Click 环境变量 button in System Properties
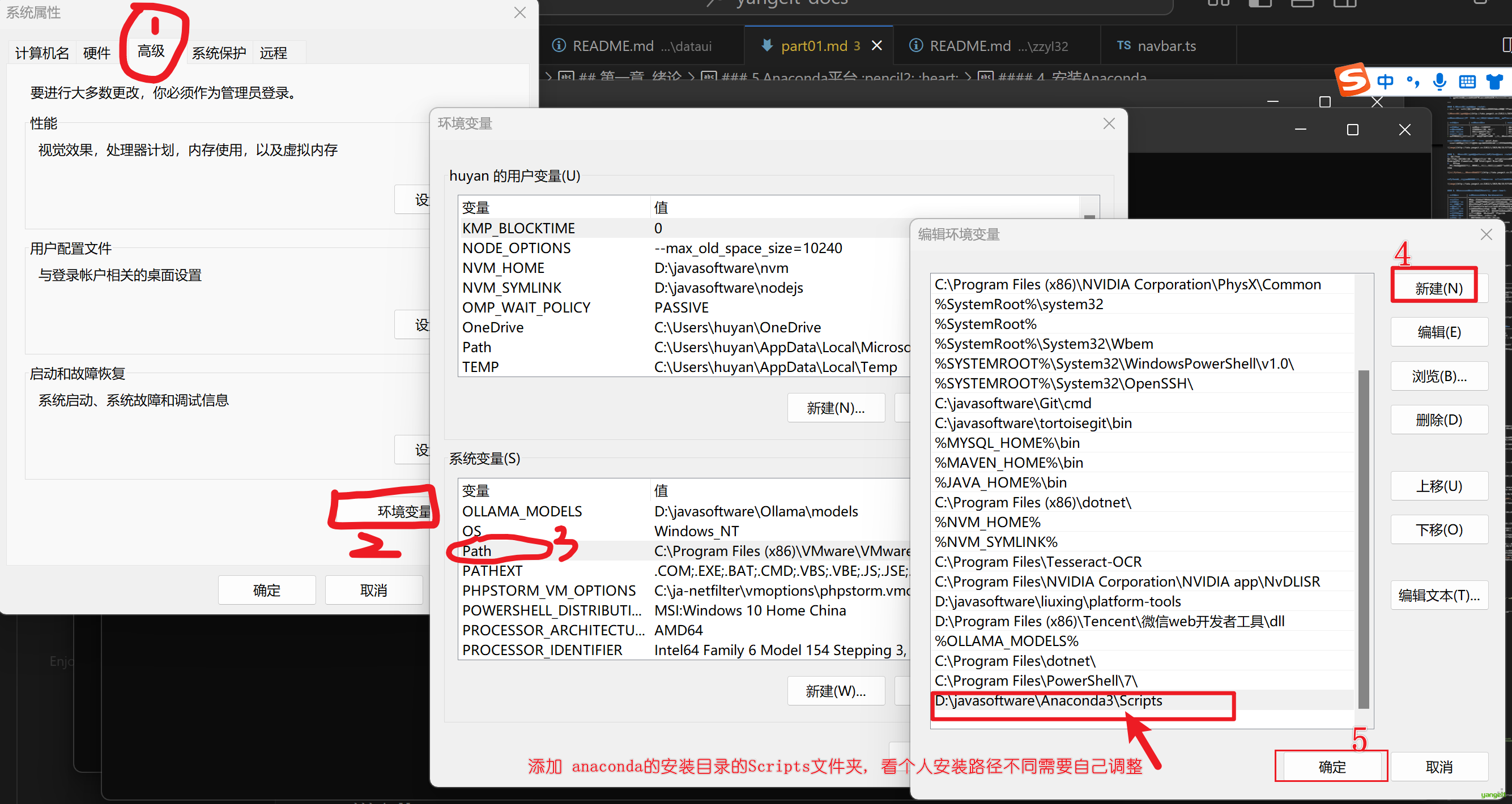This screenshot has width=1512, height=804. (403, 511)
